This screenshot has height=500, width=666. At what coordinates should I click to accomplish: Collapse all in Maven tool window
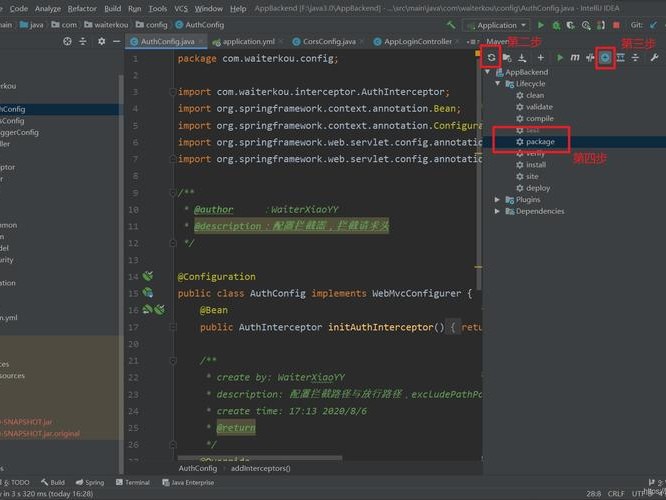(635, 57)
